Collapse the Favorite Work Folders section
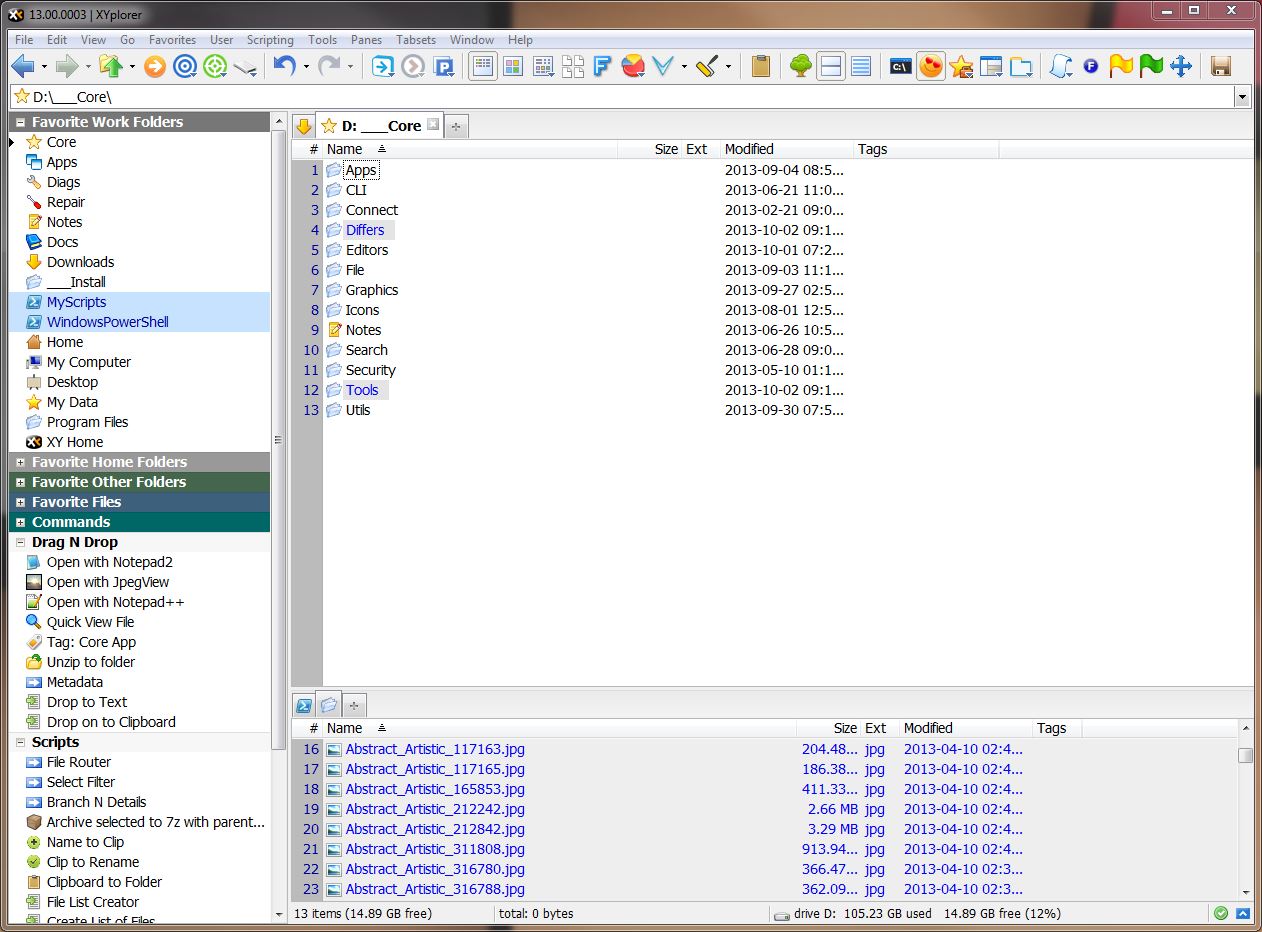This screenshot has width=1262, height=932. click(20, 122)
